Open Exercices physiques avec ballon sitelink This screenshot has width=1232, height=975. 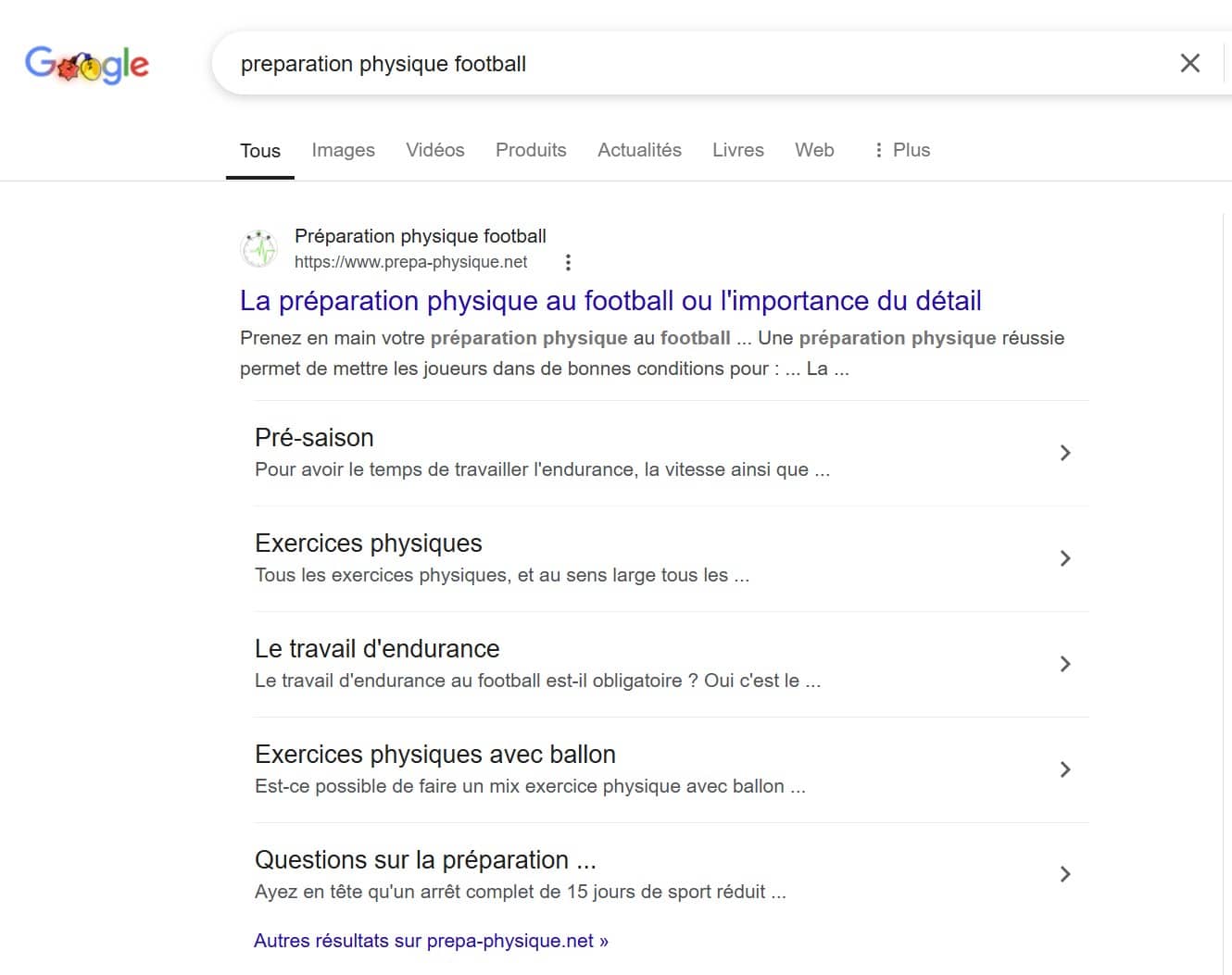pos(435,754)
